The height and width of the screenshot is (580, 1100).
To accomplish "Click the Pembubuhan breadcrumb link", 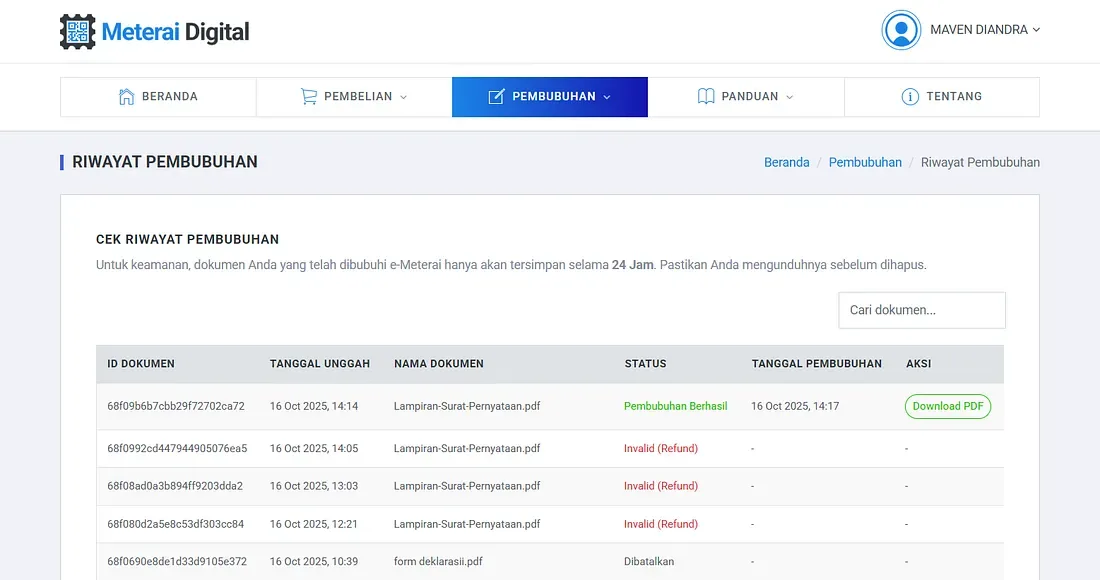I will [x=864, y=162].
